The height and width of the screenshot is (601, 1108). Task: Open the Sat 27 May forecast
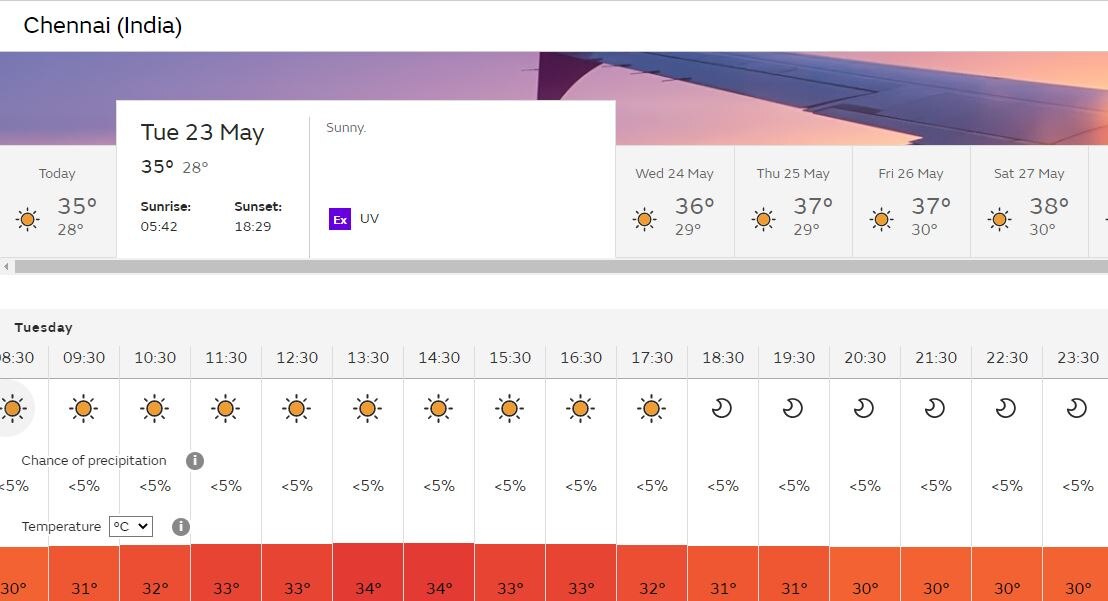pyautogui.click(x=1029, y=202)
